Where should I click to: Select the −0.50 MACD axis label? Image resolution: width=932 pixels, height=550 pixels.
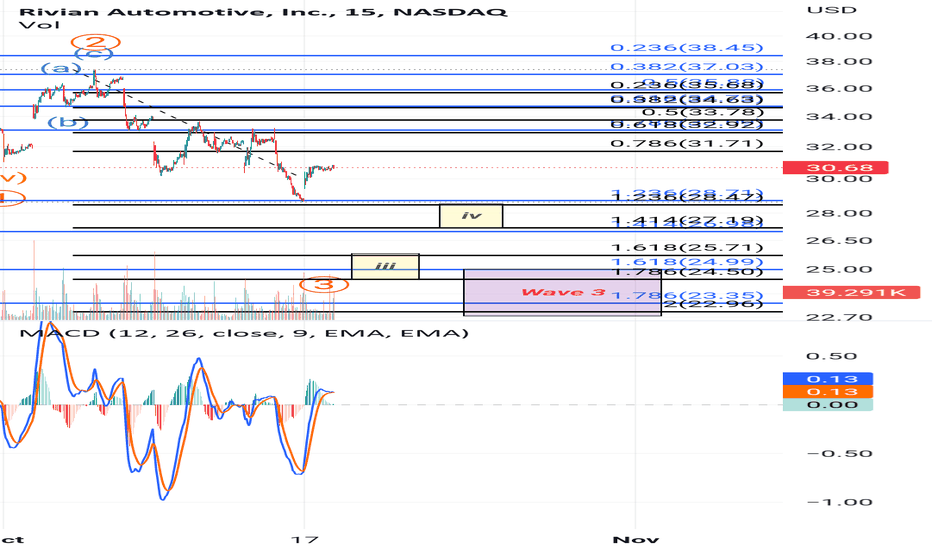[839, 454]
